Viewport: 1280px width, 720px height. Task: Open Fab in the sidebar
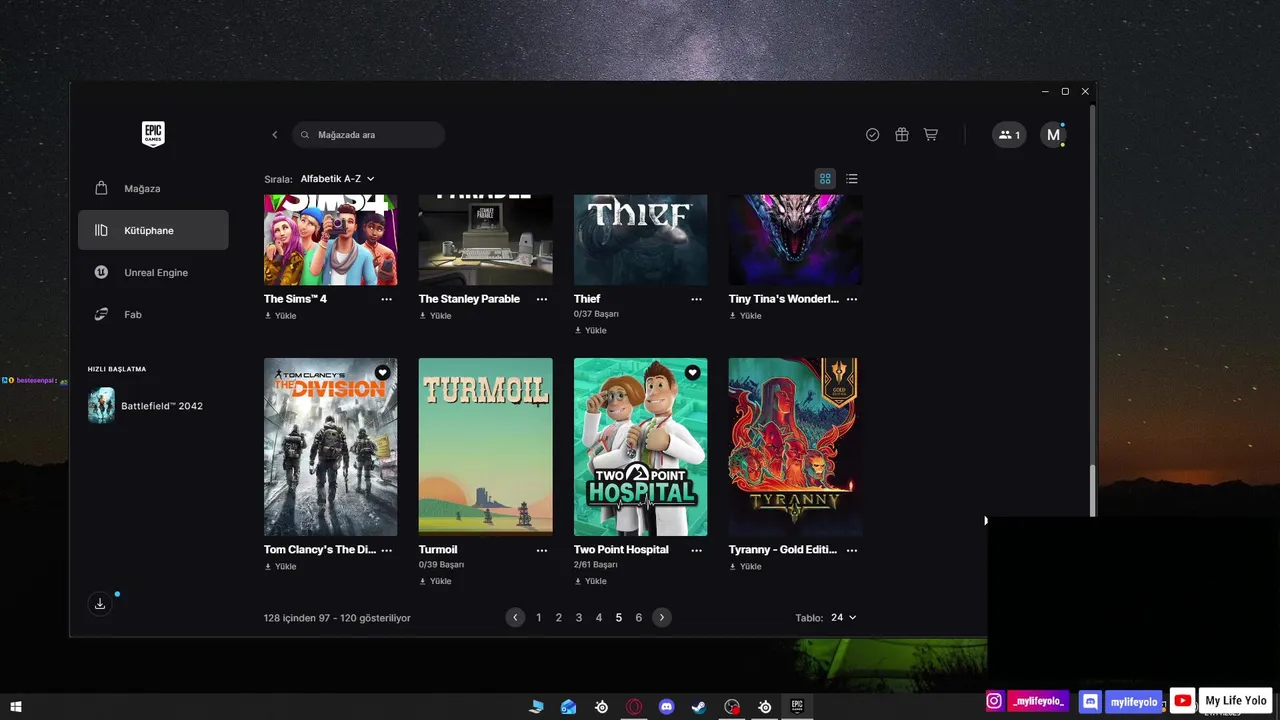pyautogui.click(x=153, y=314)
